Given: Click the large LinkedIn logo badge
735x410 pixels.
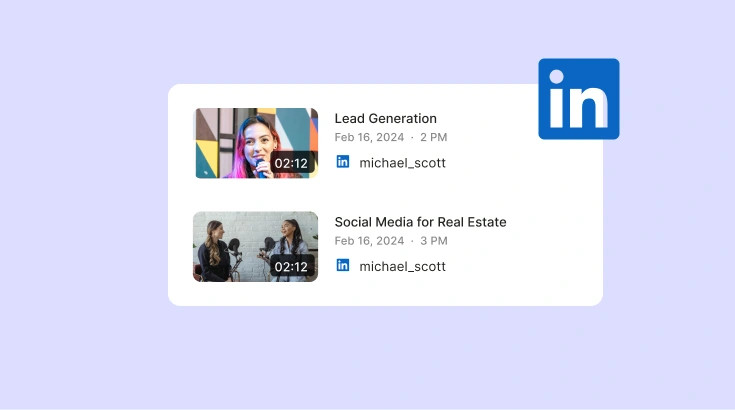Looking at the screenshot, I should (x=579, y=99).
